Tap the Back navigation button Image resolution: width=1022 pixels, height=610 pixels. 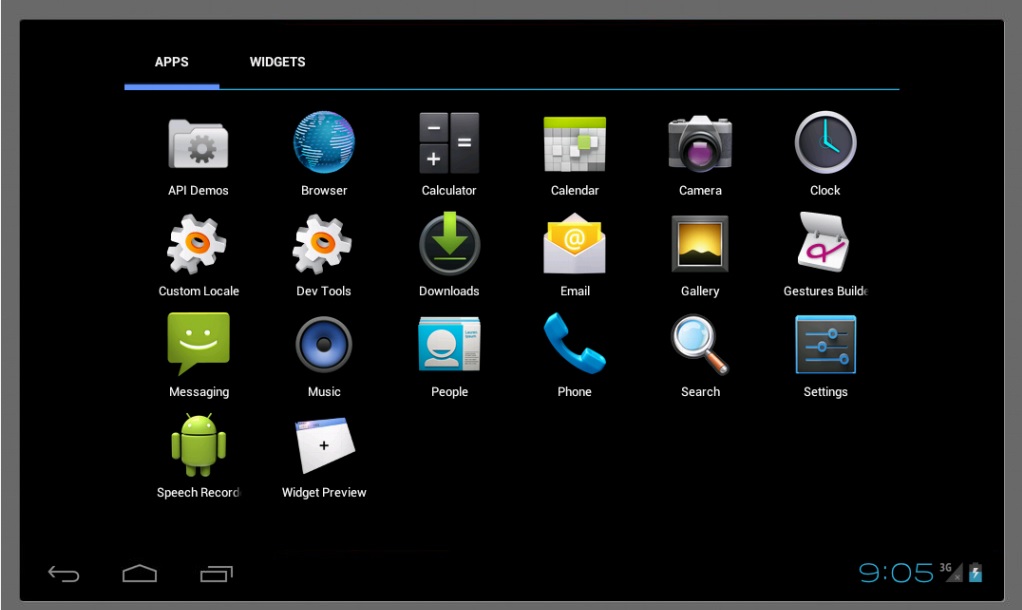click(63, 574)
